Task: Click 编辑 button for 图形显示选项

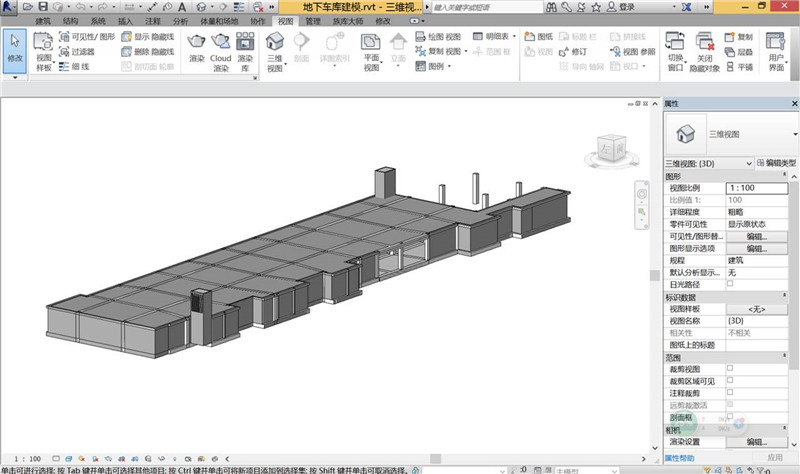Action: [755, 248]
